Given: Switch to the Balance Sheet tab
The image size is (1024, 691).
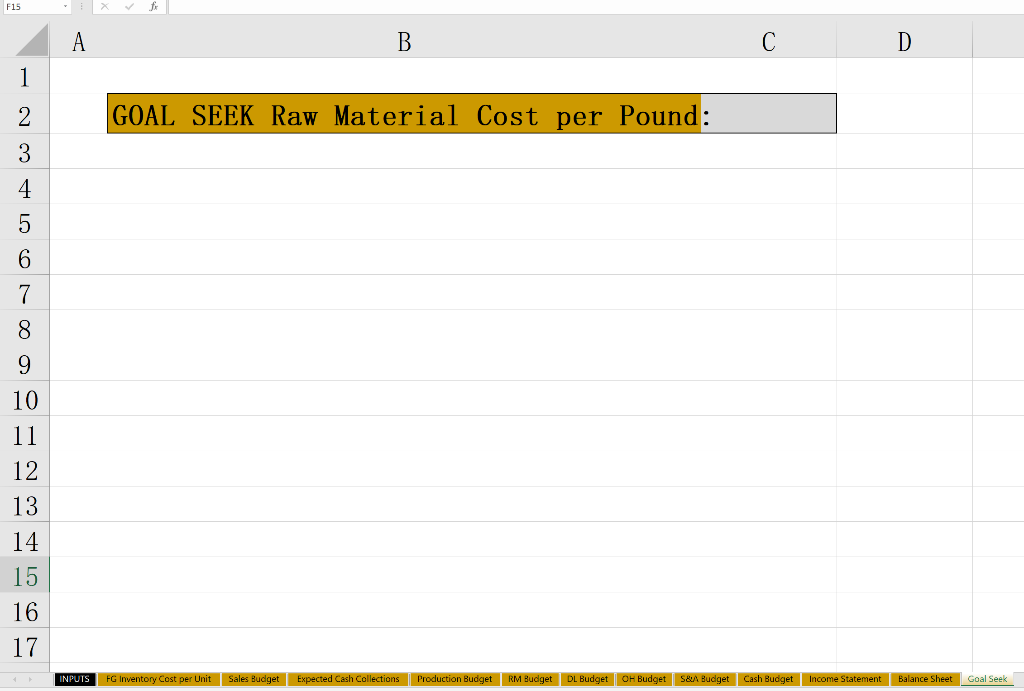Looking at the screenshot, I should pyautogui.click(x=925, y=679).
